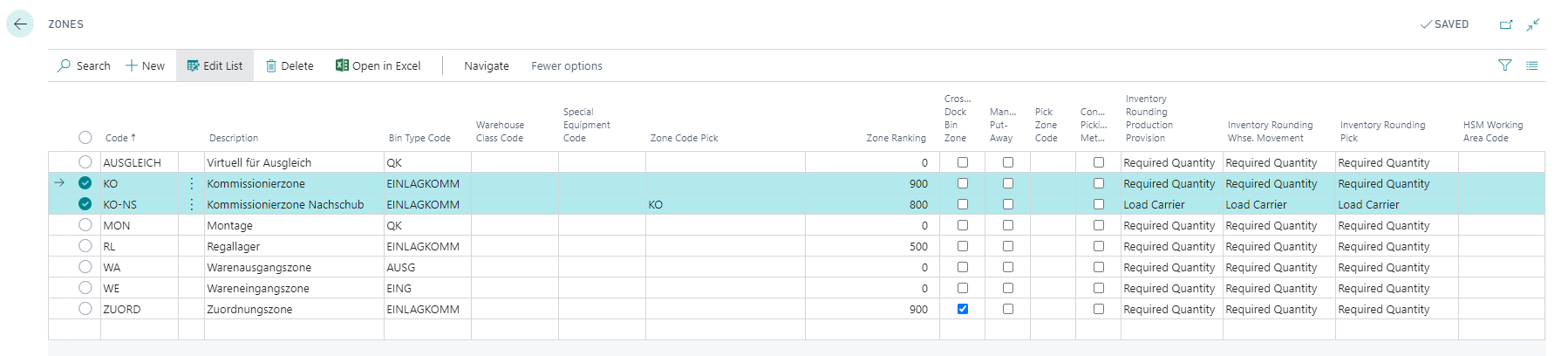Deselect the checked KO row

click(85, 183)
